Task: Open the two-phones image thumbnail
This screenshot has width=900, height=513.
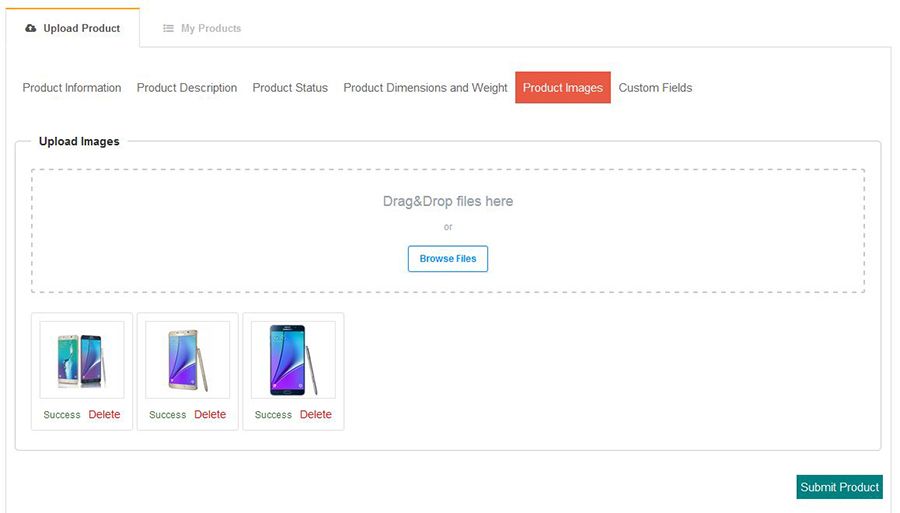Action: coord(82,360)
